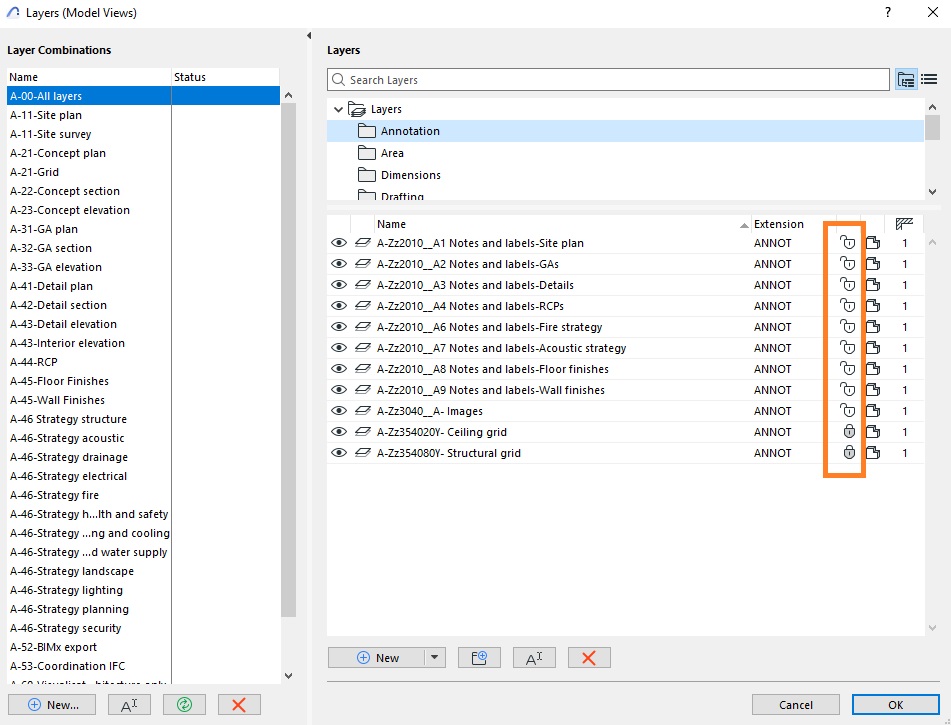Open help question mark button
This screenshot has height=725, width=951.
(888, 12)
